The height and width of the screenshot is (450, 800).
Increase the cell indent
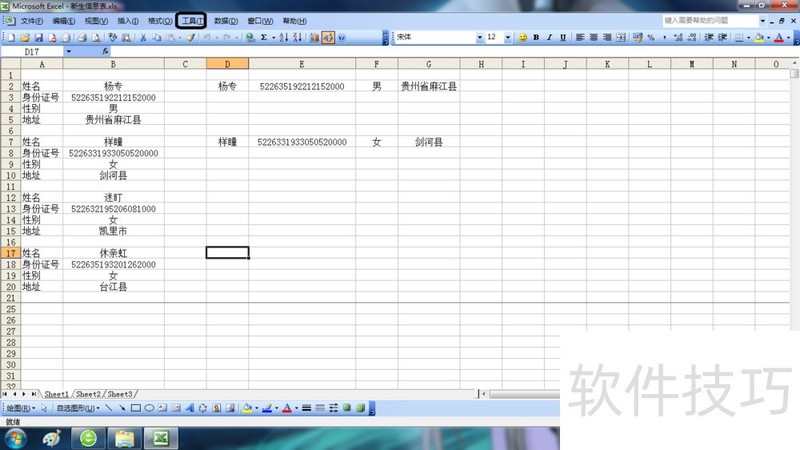[x=722, y=37]
